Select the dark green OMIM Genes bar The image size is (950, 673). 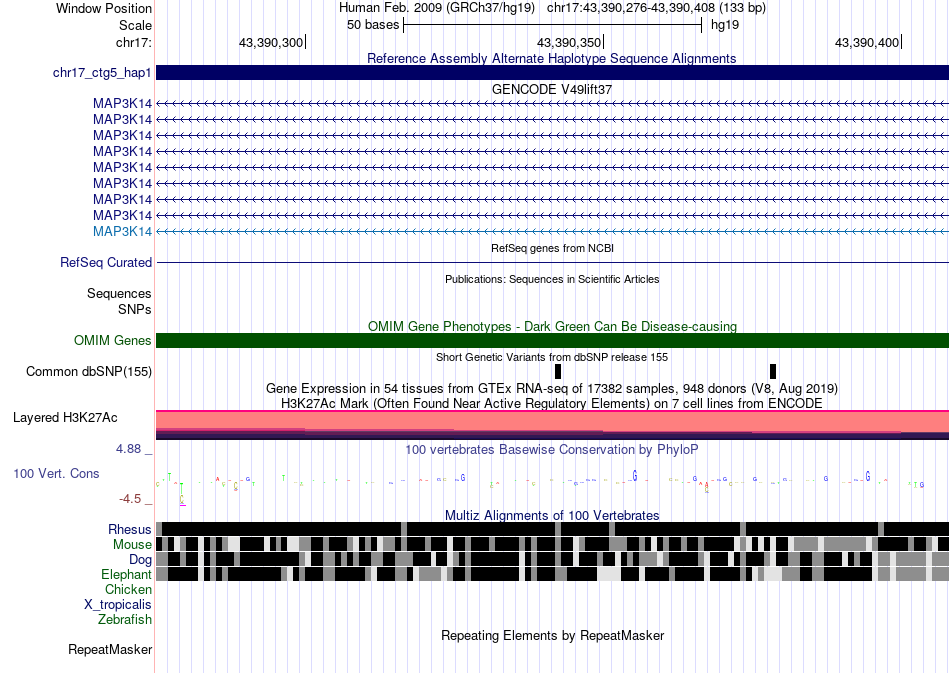[553, 340]
